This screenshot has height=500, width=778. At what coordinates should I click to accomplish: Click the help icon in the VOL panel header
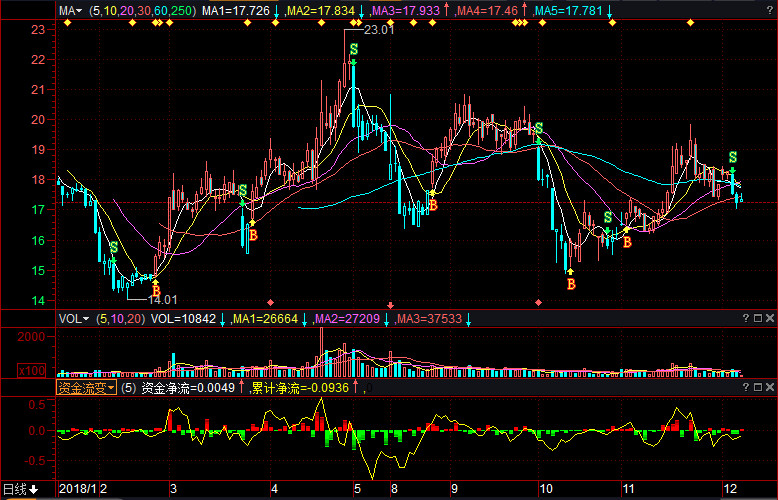(x=745, y=318)
